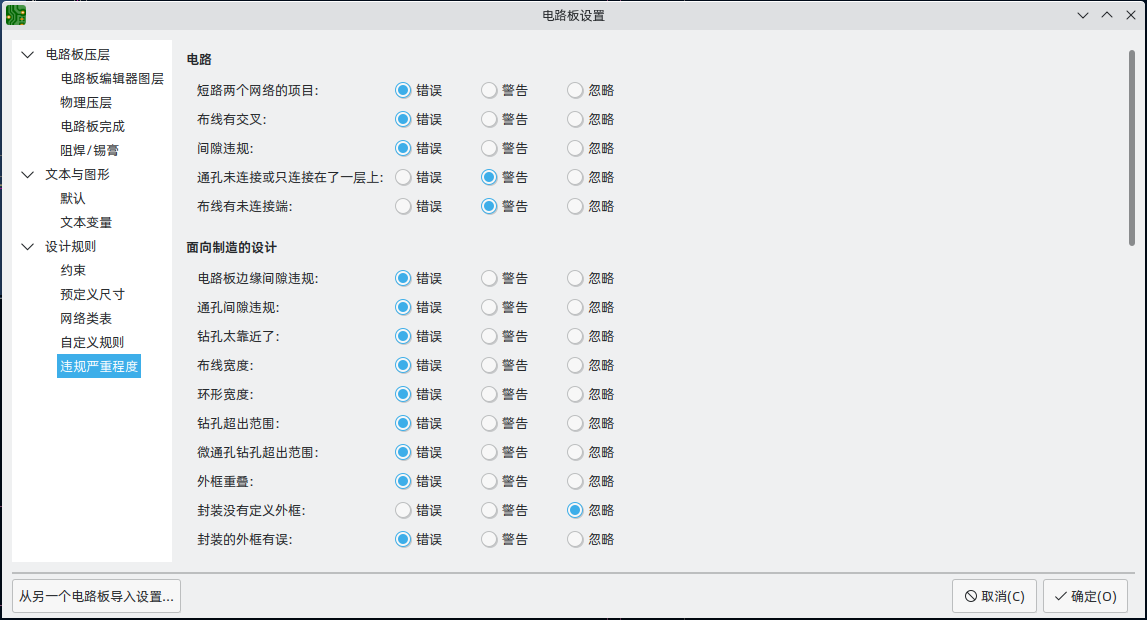Set 布线有未连接端 to 忽略
The width and height of the screenshot is (1147, 620).
click(575, 206)
